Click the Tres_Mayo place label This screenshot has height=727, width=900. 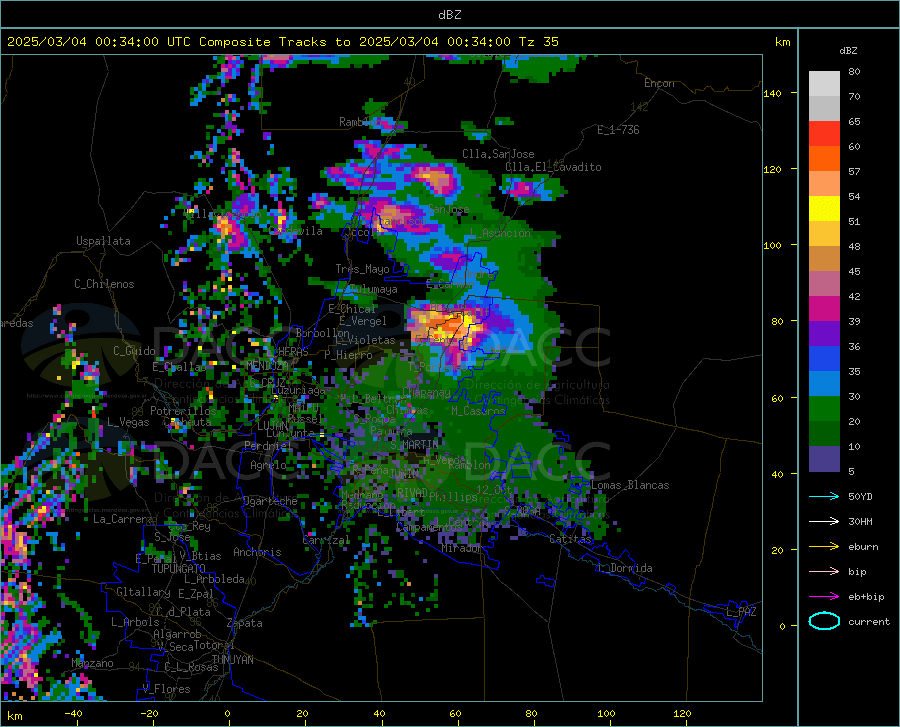click(362, 269)
